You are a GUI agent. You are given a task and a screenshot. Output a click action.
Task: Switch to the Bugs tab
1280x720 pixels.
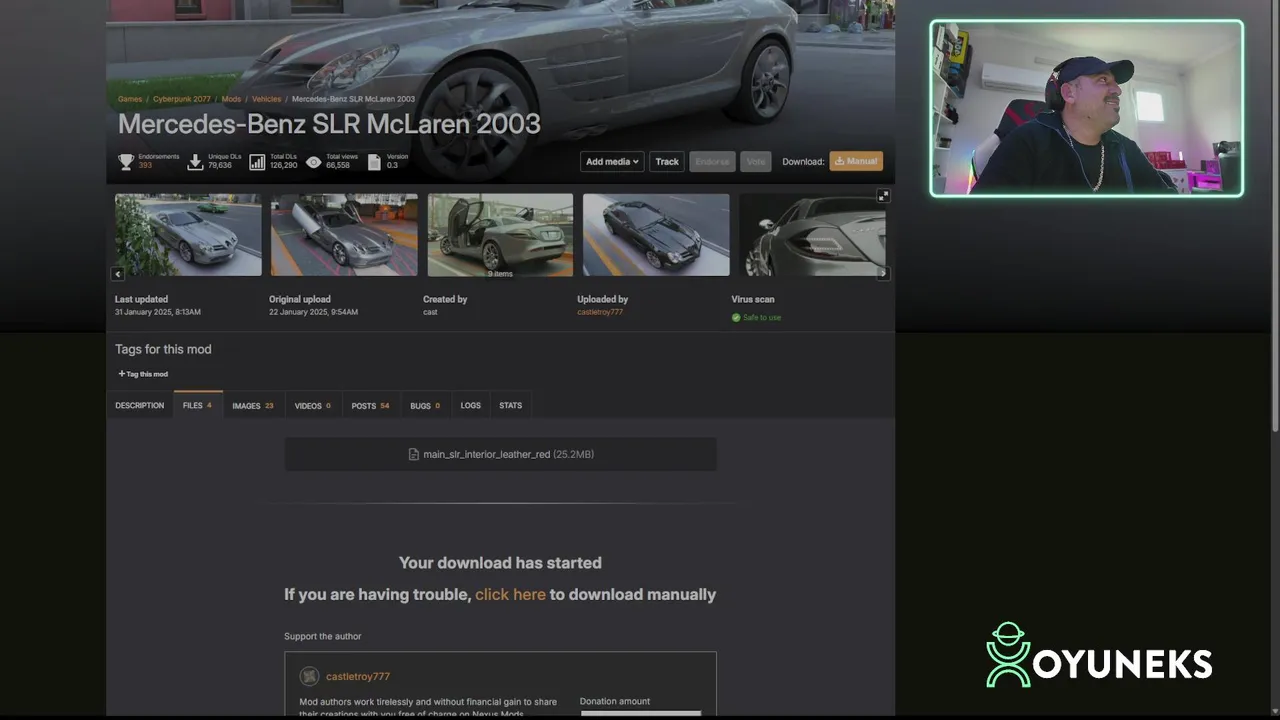click(x=425, y=405)
